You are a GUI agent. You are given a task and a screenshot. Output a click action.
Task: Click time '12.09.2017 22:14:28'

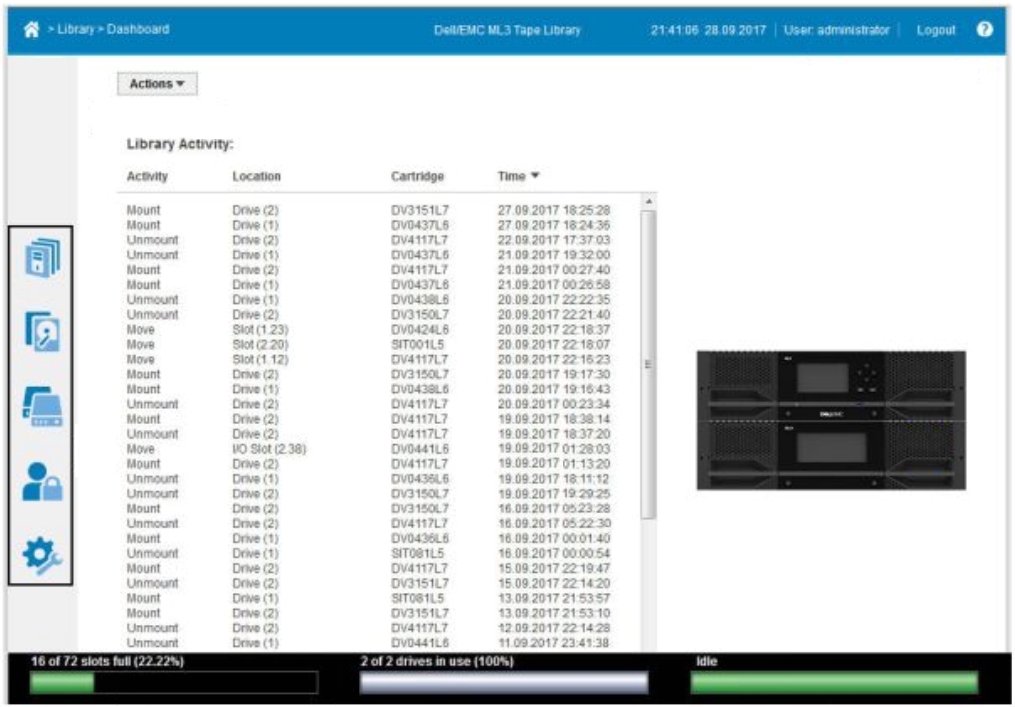(x=554, y=628)
